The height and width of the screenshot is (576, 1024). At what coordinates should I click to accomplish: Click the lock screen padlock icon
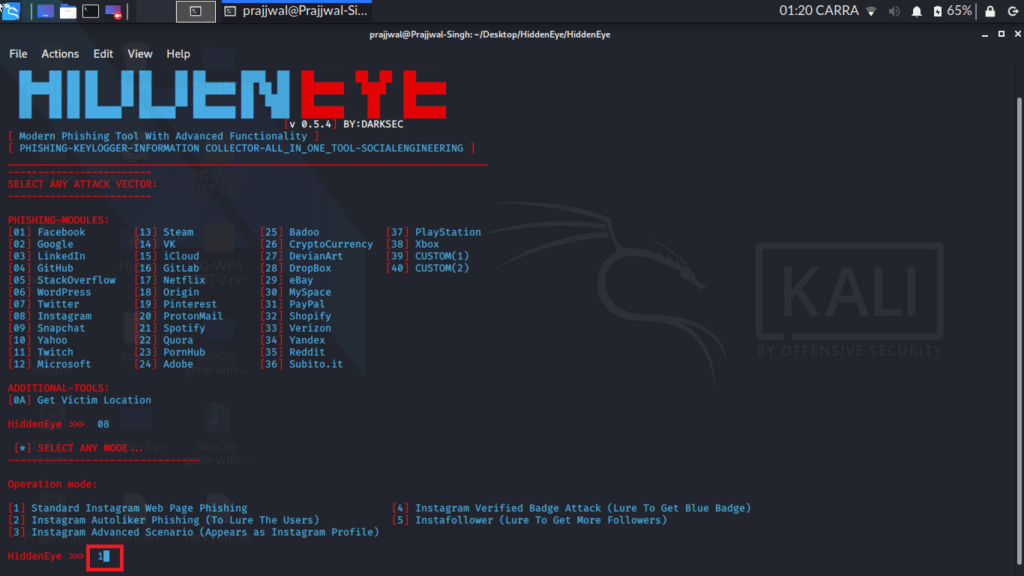[x=990, y=11]
